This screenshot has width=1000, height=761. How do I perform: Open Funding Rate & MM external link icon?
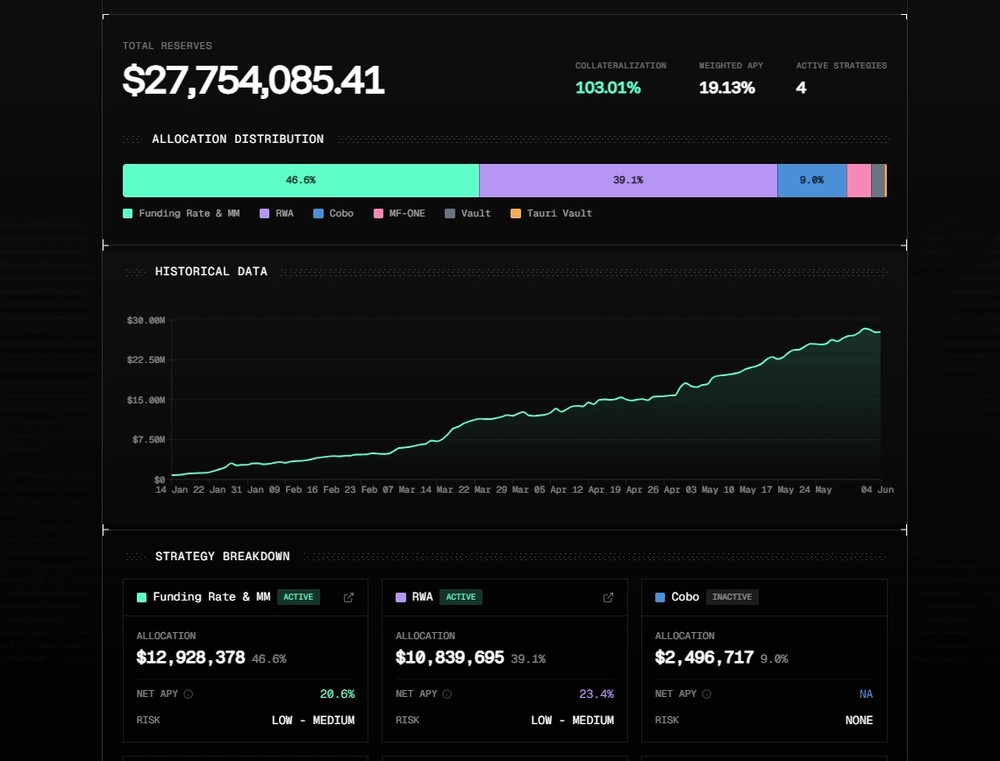click(x=349, y=598)
